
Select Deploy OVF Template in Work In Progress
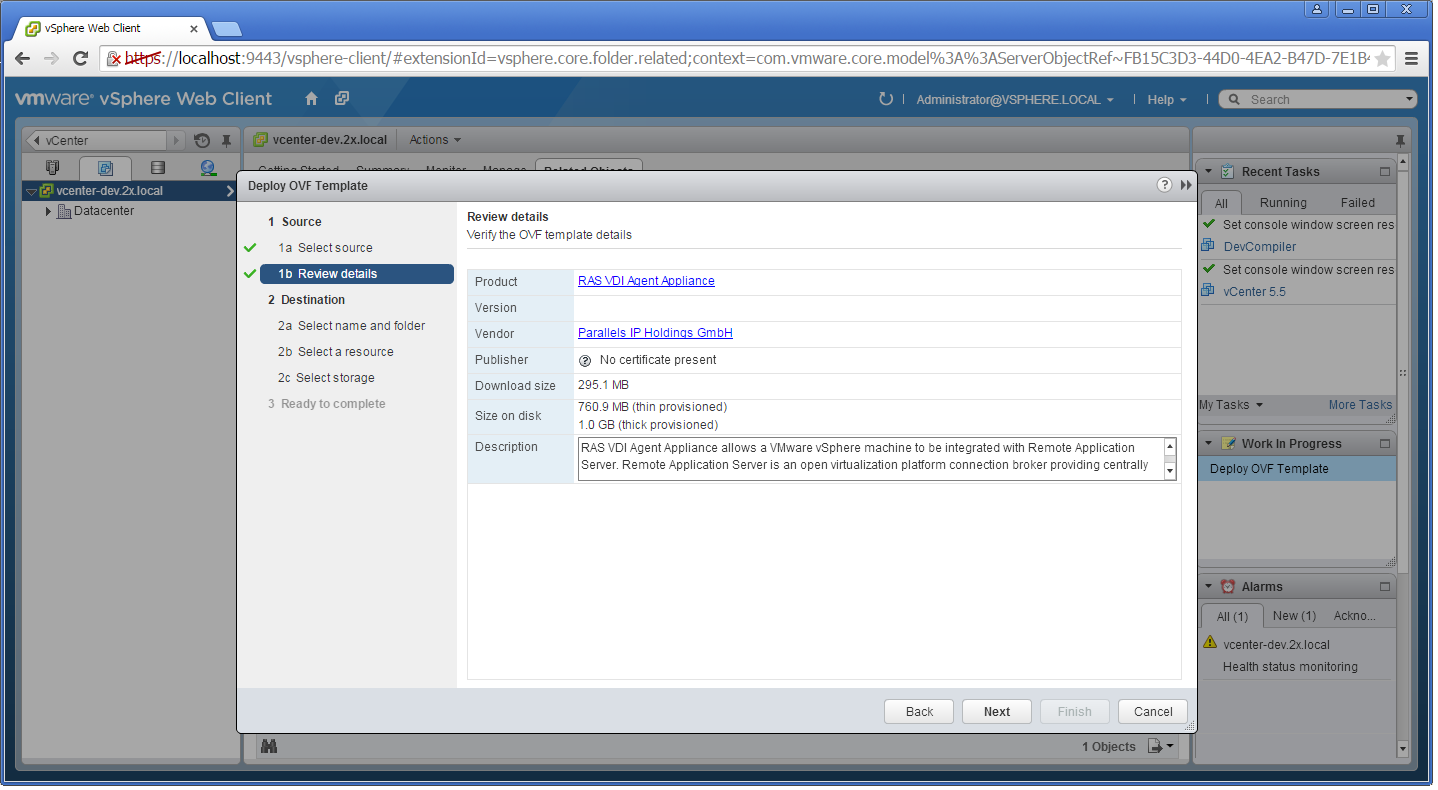point(1296,469)
